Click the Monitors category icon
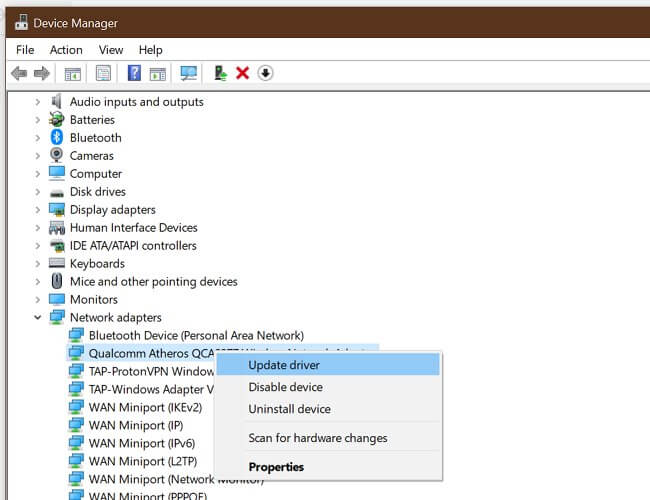The image size is (650, 500). point(57,299)
